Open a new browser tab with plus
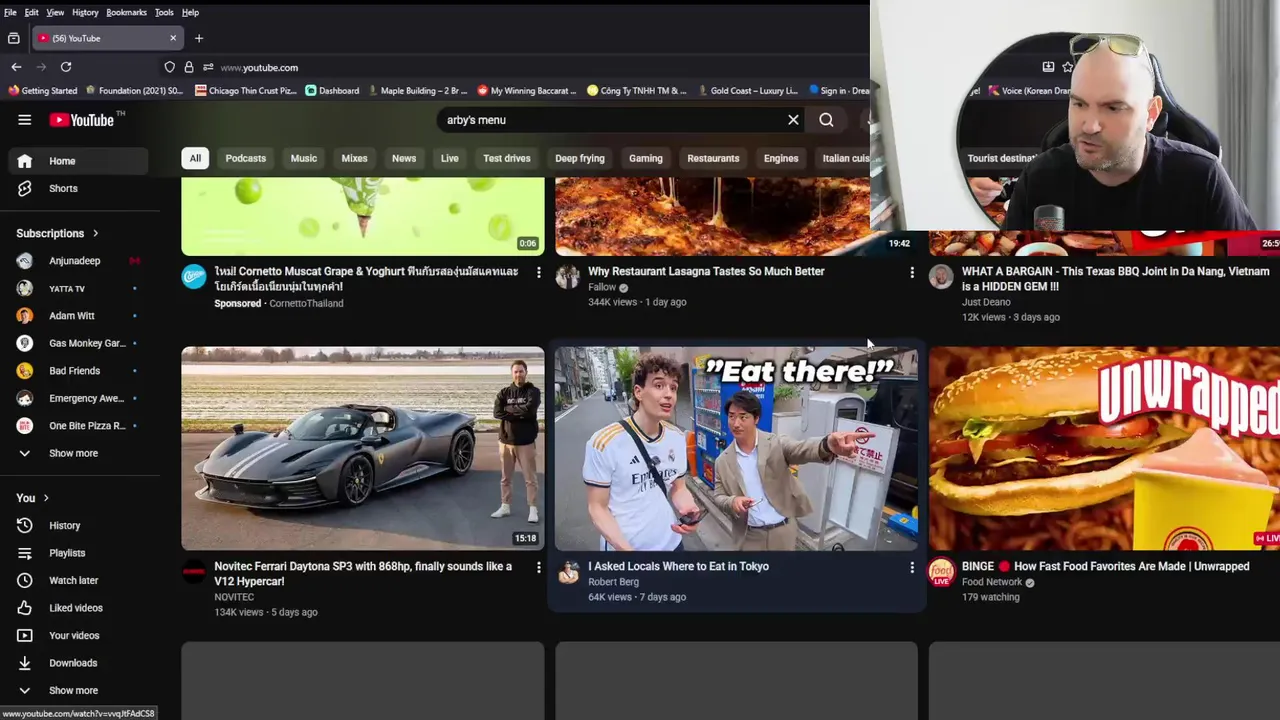Screen dimensions: 1280x720 199,38
